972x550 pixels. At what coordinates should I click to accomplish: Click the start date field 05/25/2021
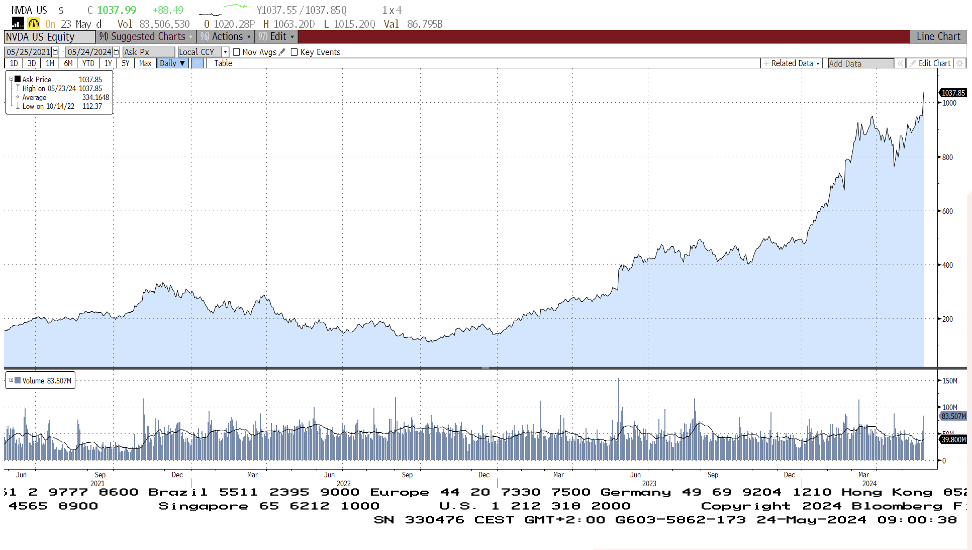(28, 52)
